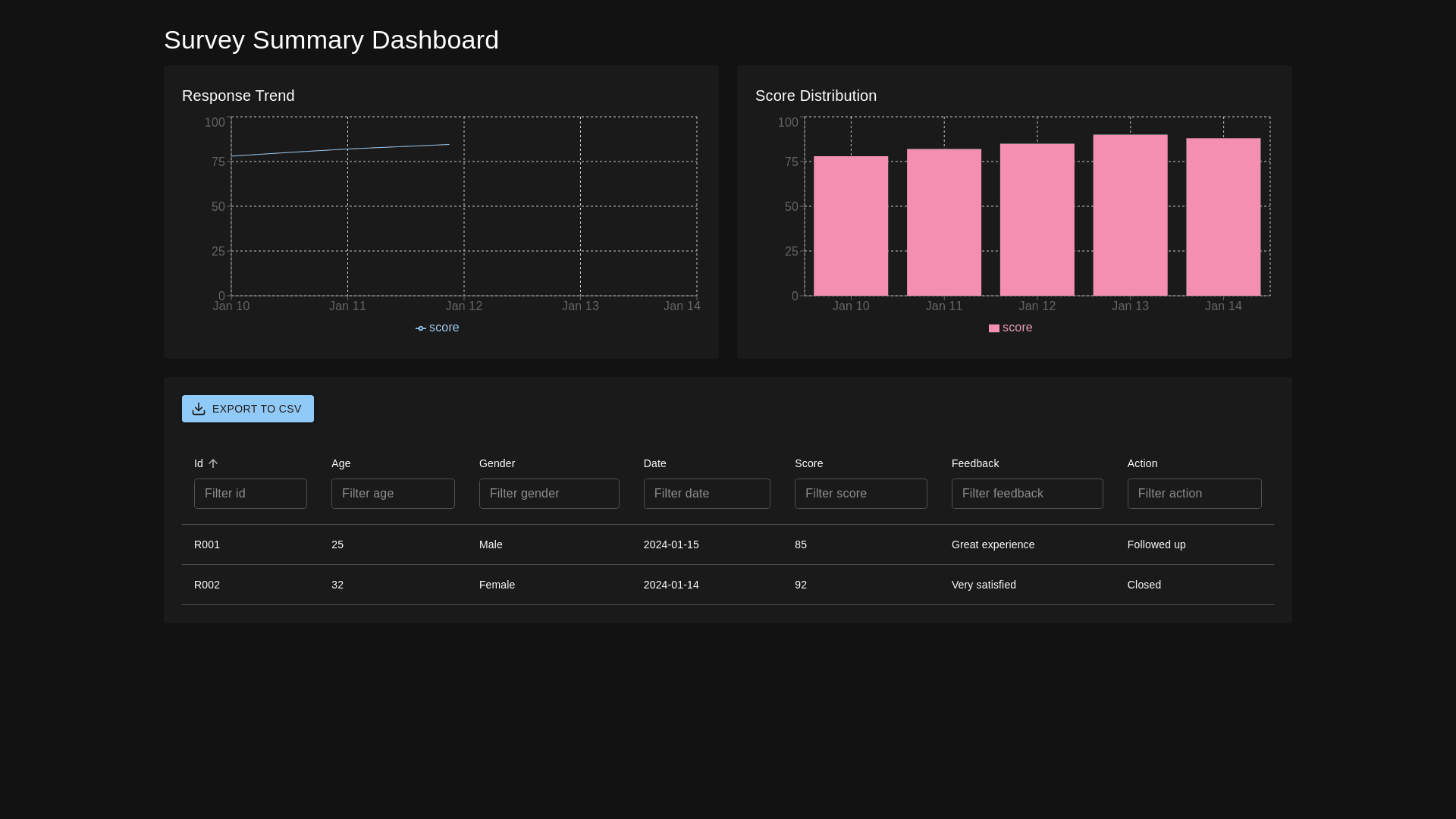Click the download icon in the Export button
This screenshot has width=1456, height=819.
pyautogui.click(x=199, y=409)
